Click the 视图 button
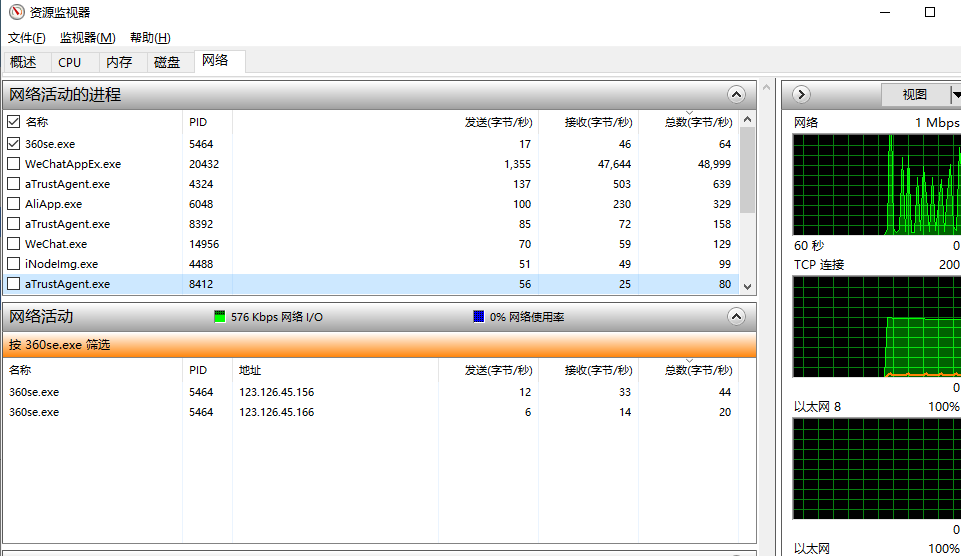The image size is (961, 556). [x=915, y=94]
